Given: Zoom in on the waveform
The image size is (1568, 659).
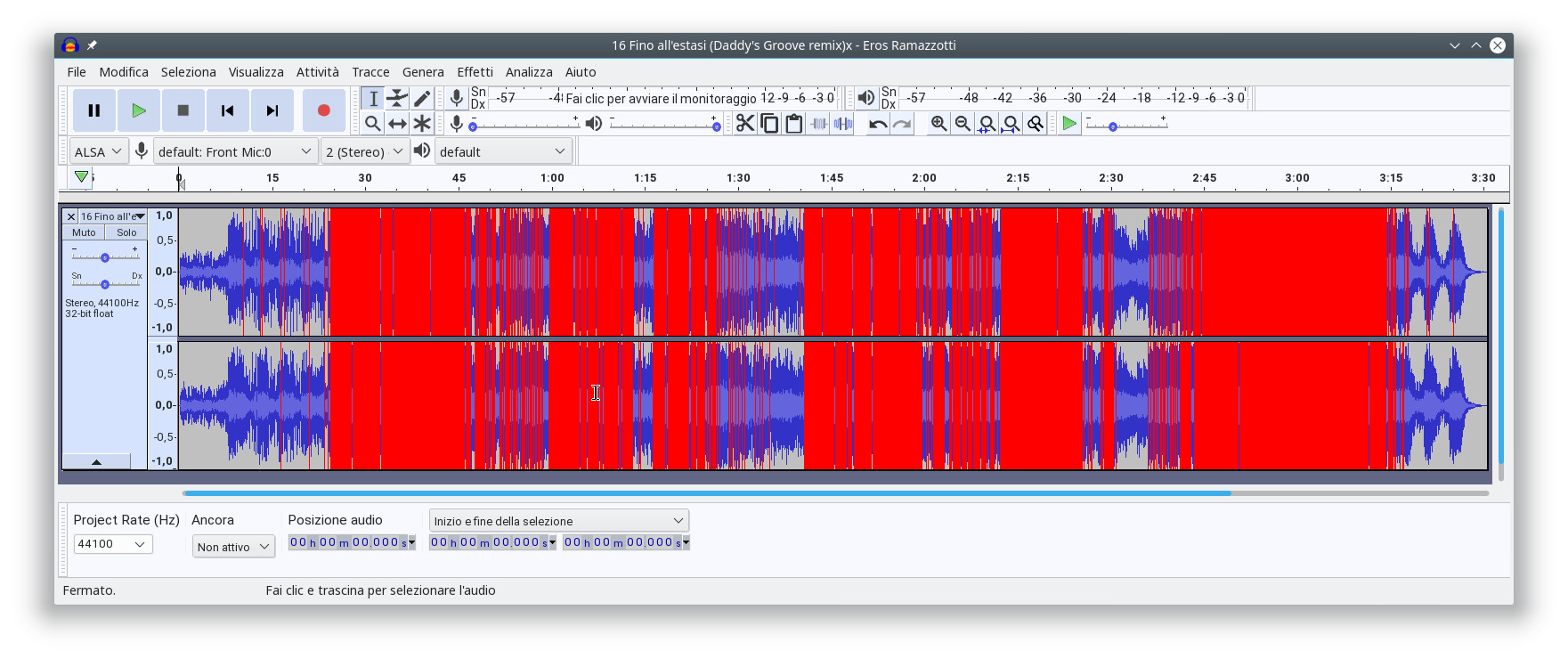Looking at the screenshot, I should (x=938, y=123).
